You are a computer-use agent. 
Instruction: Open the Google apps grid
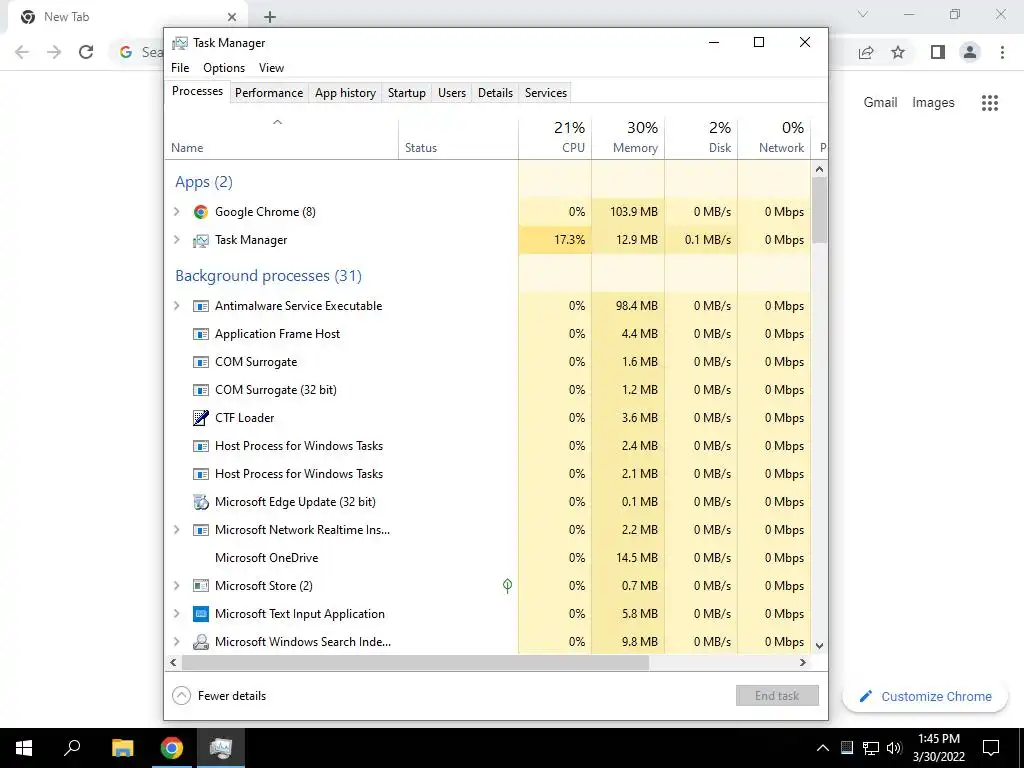[990, 103]
